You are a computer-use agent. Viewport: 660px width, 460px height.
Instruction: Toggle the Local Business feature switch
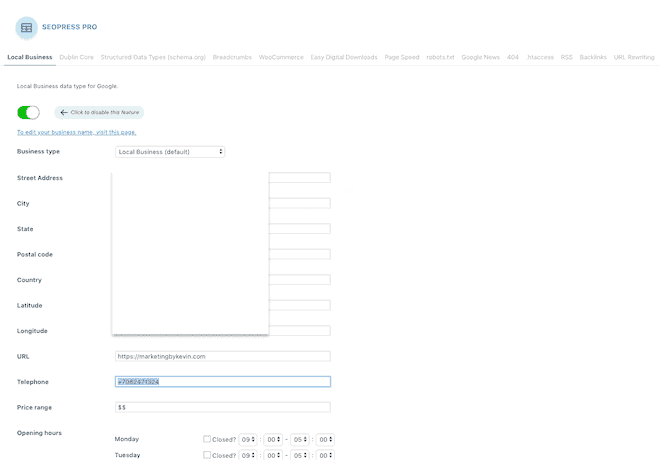pos(28,112)
